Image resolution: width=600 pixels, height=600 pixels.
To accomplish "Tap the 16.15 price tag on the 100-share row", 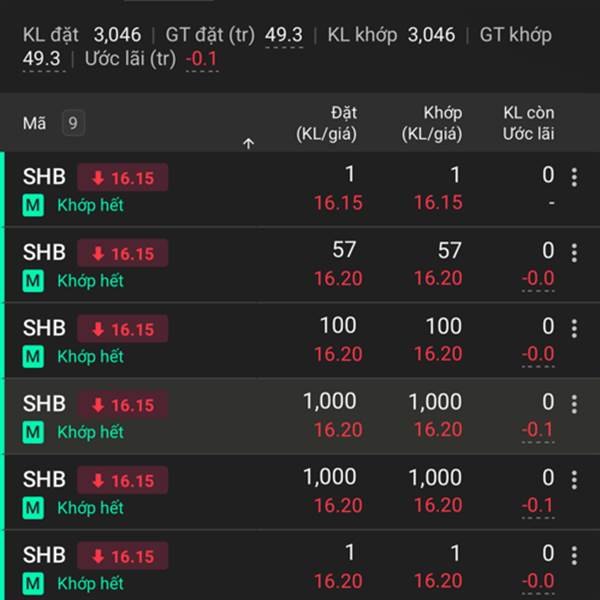I will point(122,329).
